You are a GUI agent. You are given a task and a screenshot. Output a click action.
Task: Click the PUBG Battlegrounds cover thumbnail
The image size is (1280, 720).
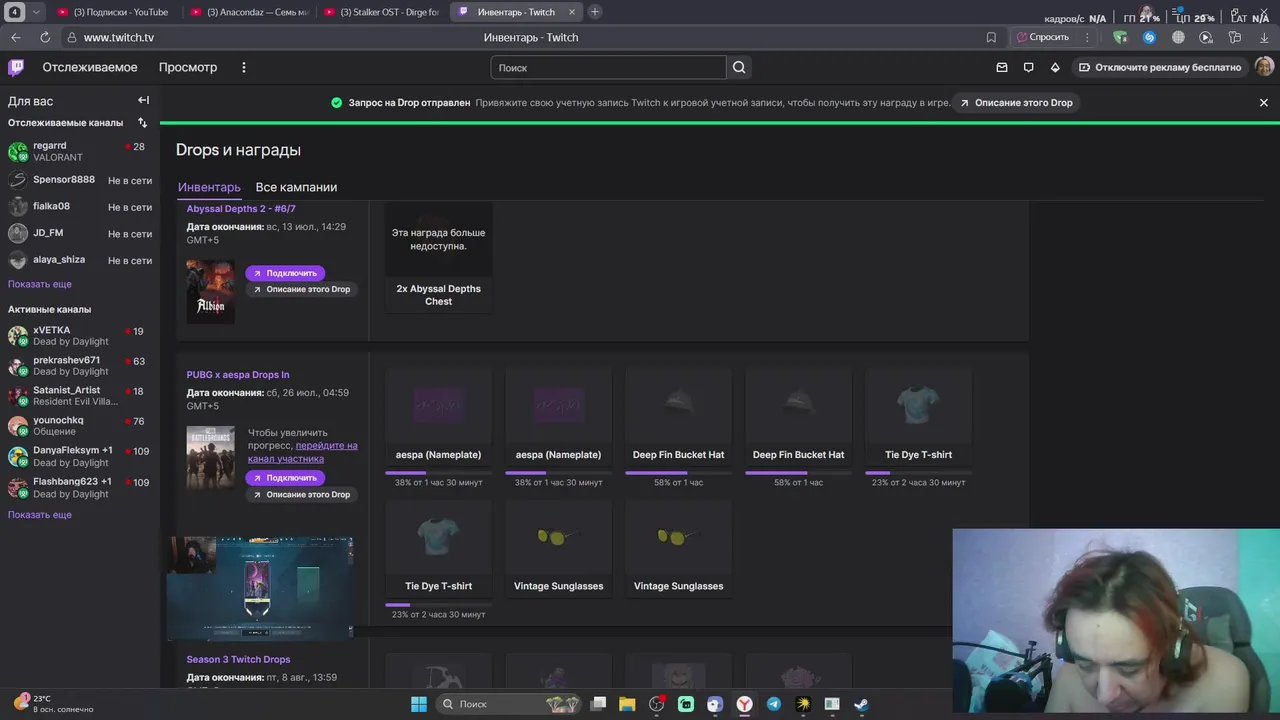point(210,458)
